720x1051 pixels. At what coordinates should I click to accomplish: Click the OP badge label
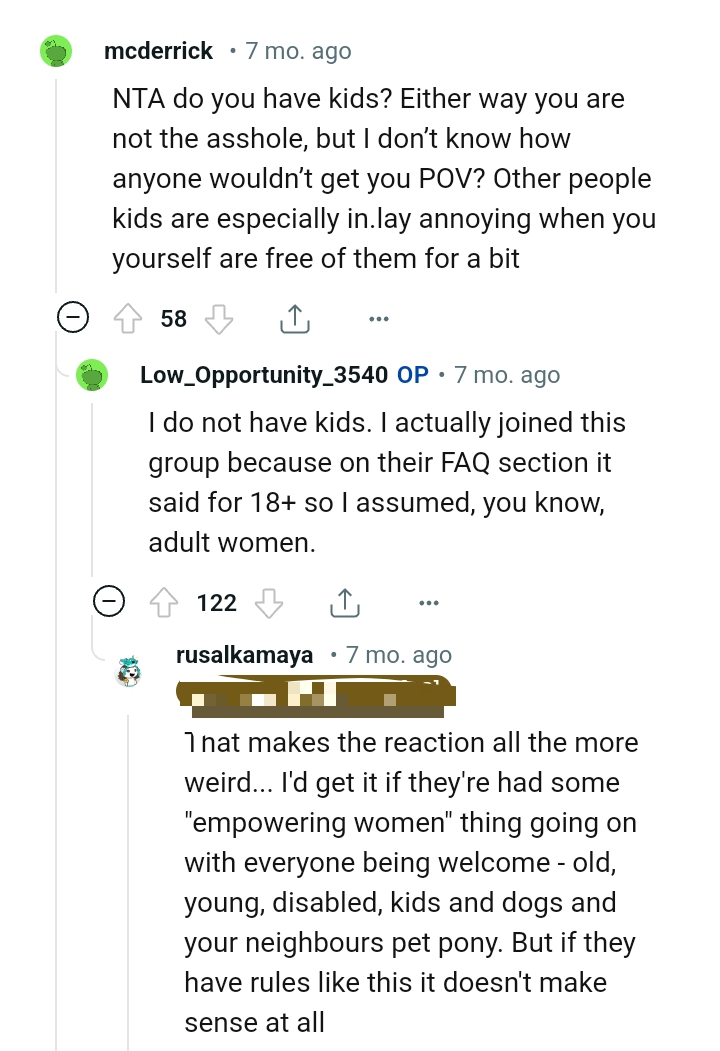(413, 375)
